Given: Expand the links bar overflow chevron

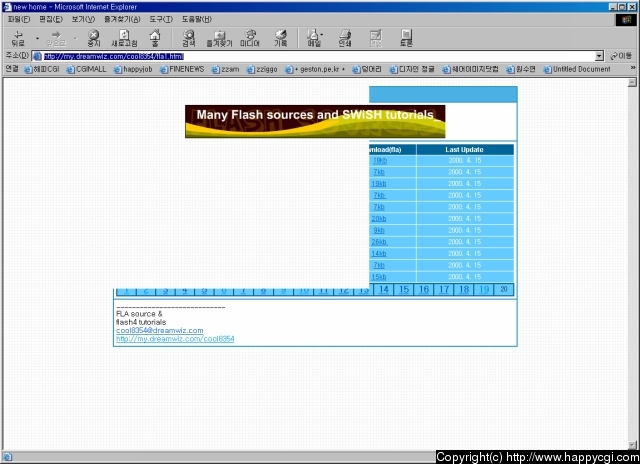Looking at the screenshot, I should click(x=633, y=68).
